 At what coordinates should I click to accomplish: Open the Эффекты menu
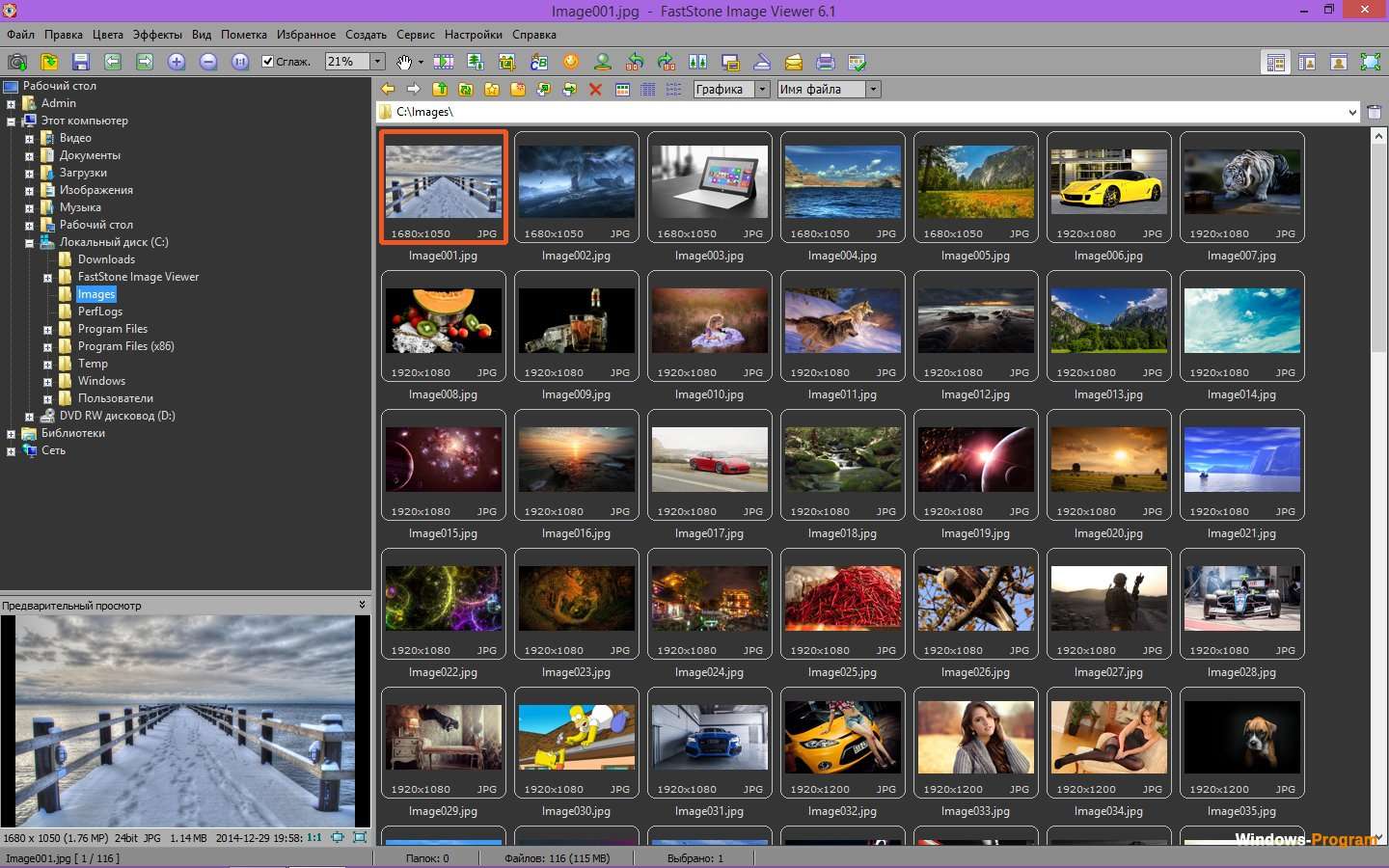(x=157, y=35)
